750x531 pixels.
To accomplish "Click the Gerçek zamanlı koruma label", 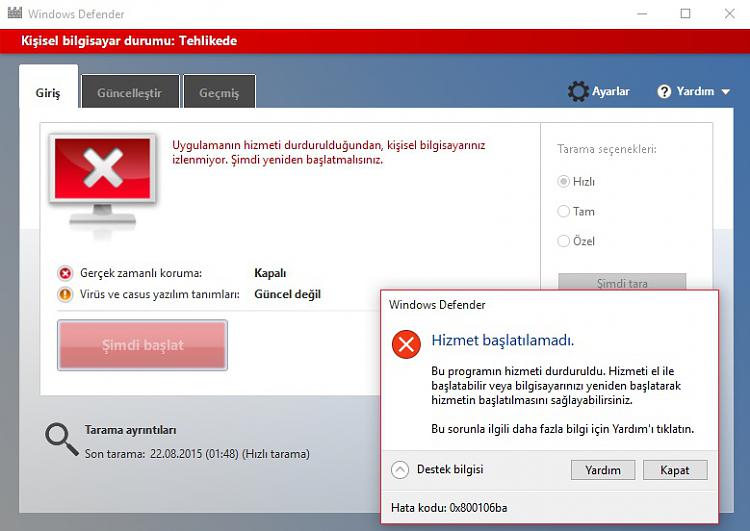I will click(x=141, y=273).
